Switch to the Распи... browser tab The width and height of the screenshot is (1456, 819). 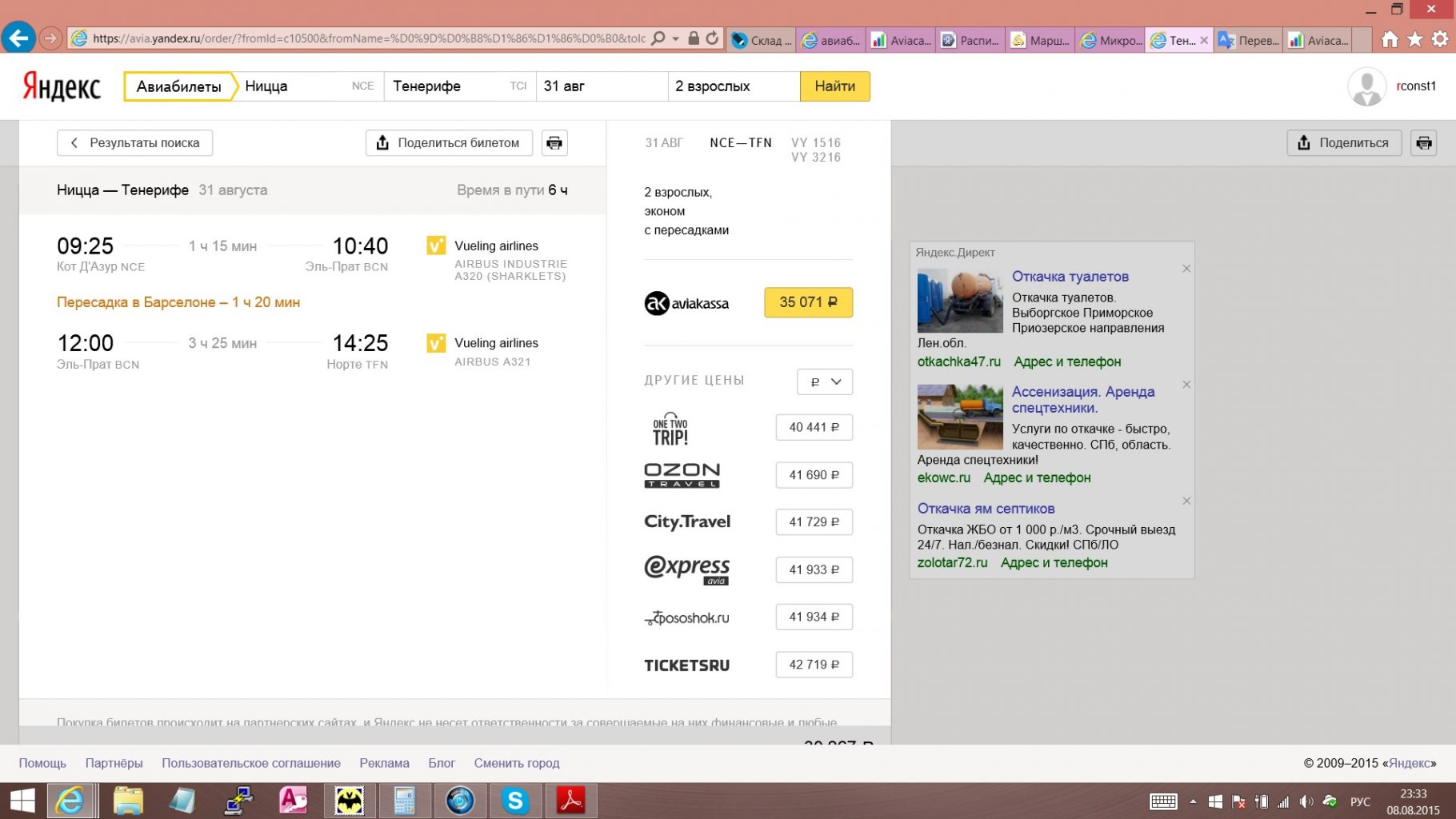[x=970, y=40]
